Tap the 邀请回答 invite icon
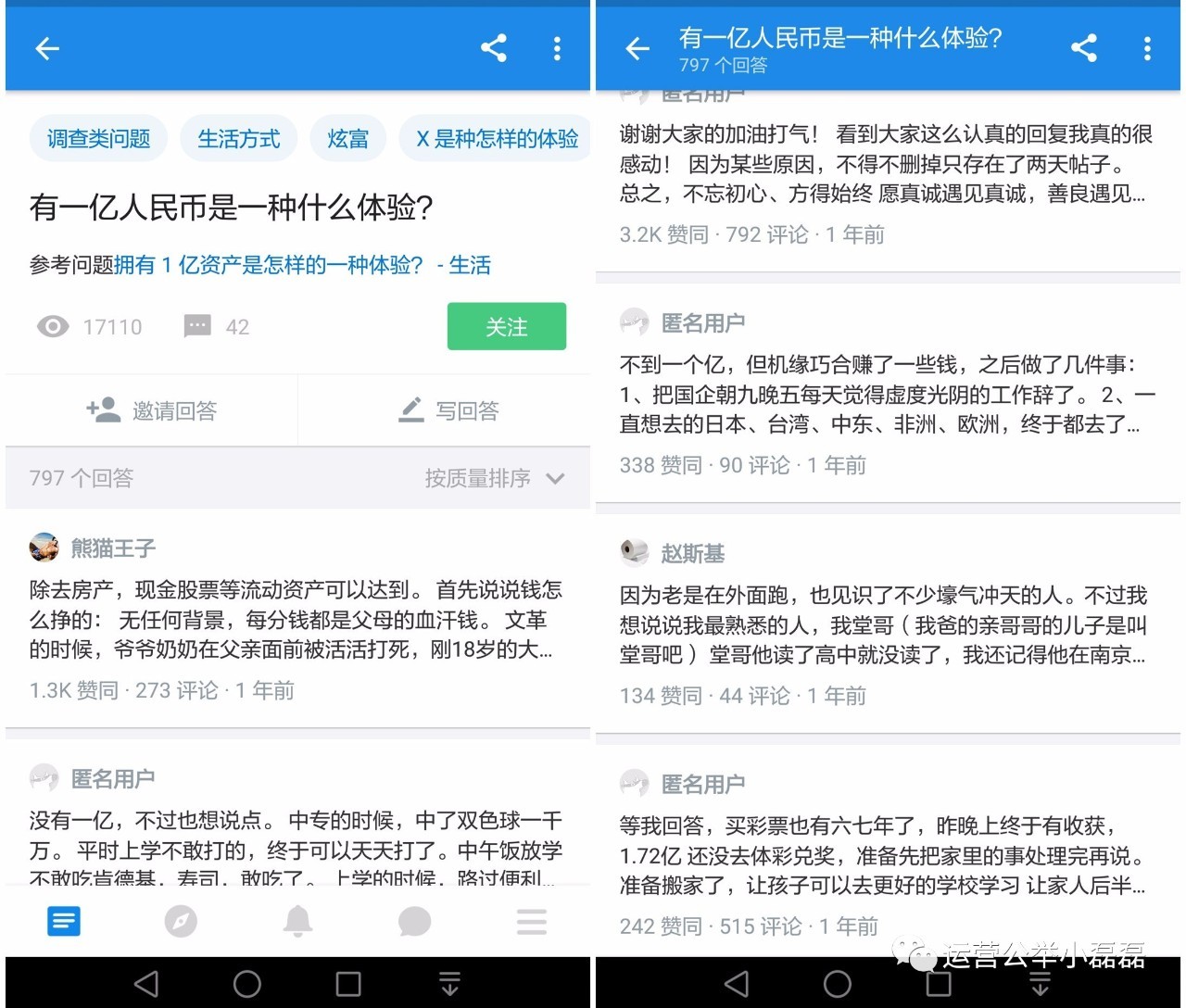 pyautogui.click(x=102, y=410)
